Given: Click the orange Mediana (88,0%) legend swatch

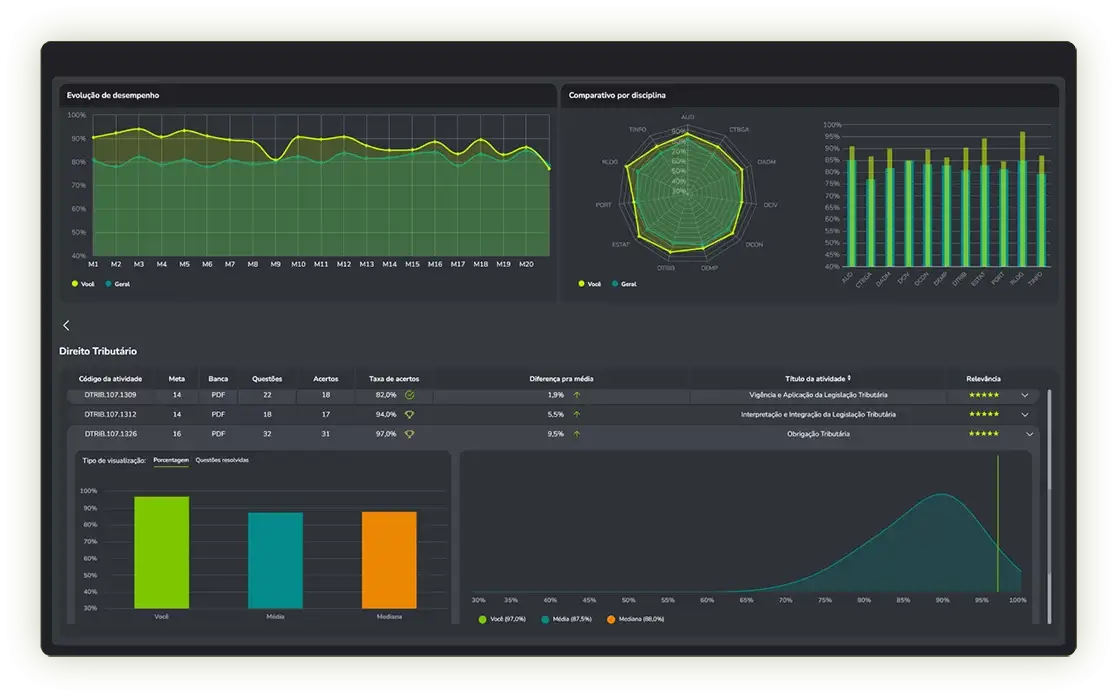Looking at the screenshot, I should tap(611, 619).
